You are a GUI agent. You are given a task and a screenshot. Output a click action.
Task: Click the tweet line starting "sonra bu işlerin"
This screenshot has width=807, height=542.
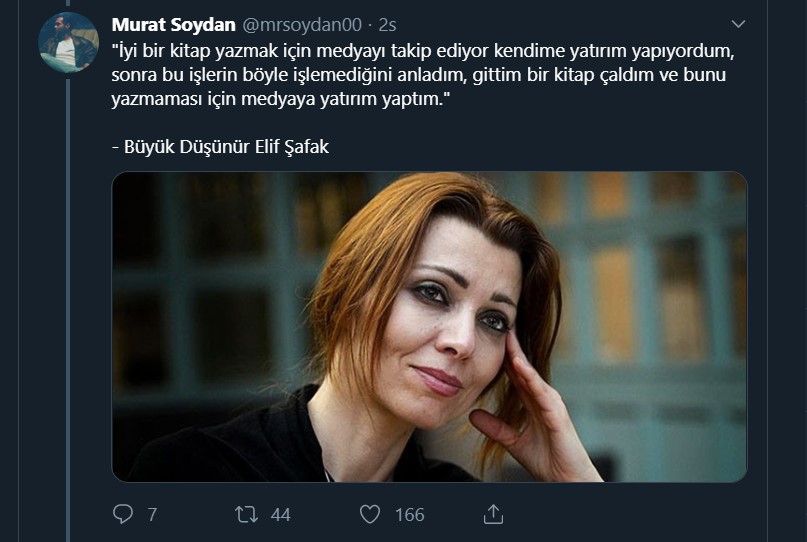(418, 75)
